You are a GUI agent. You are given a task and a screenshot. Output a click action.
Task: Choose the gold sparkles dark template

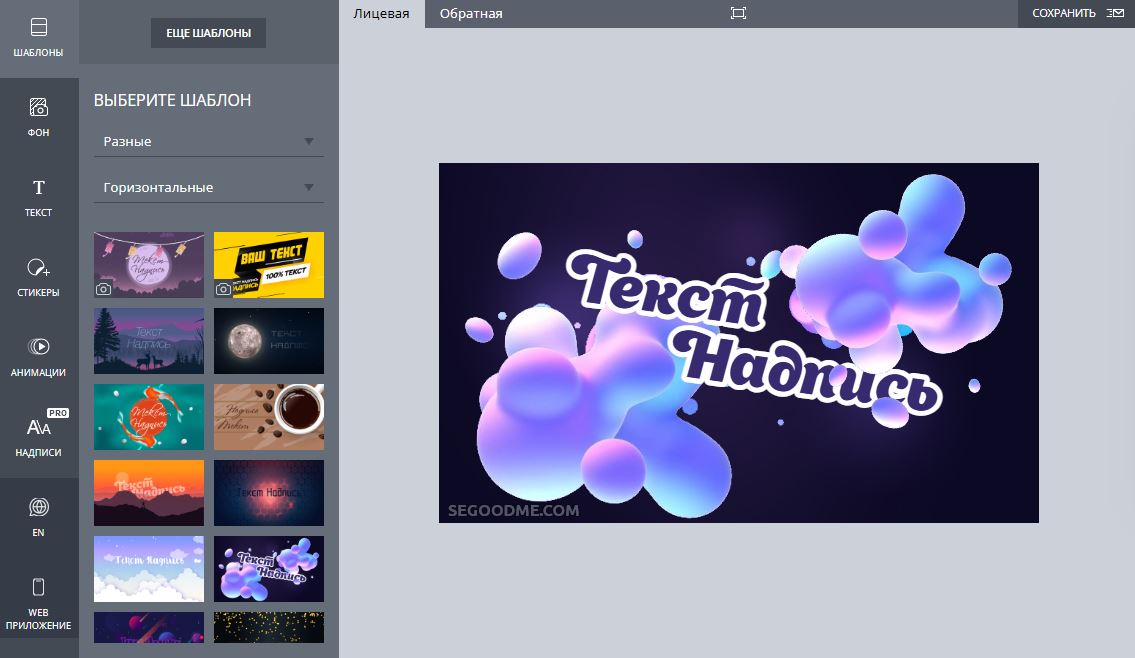(x=269, y=628)
